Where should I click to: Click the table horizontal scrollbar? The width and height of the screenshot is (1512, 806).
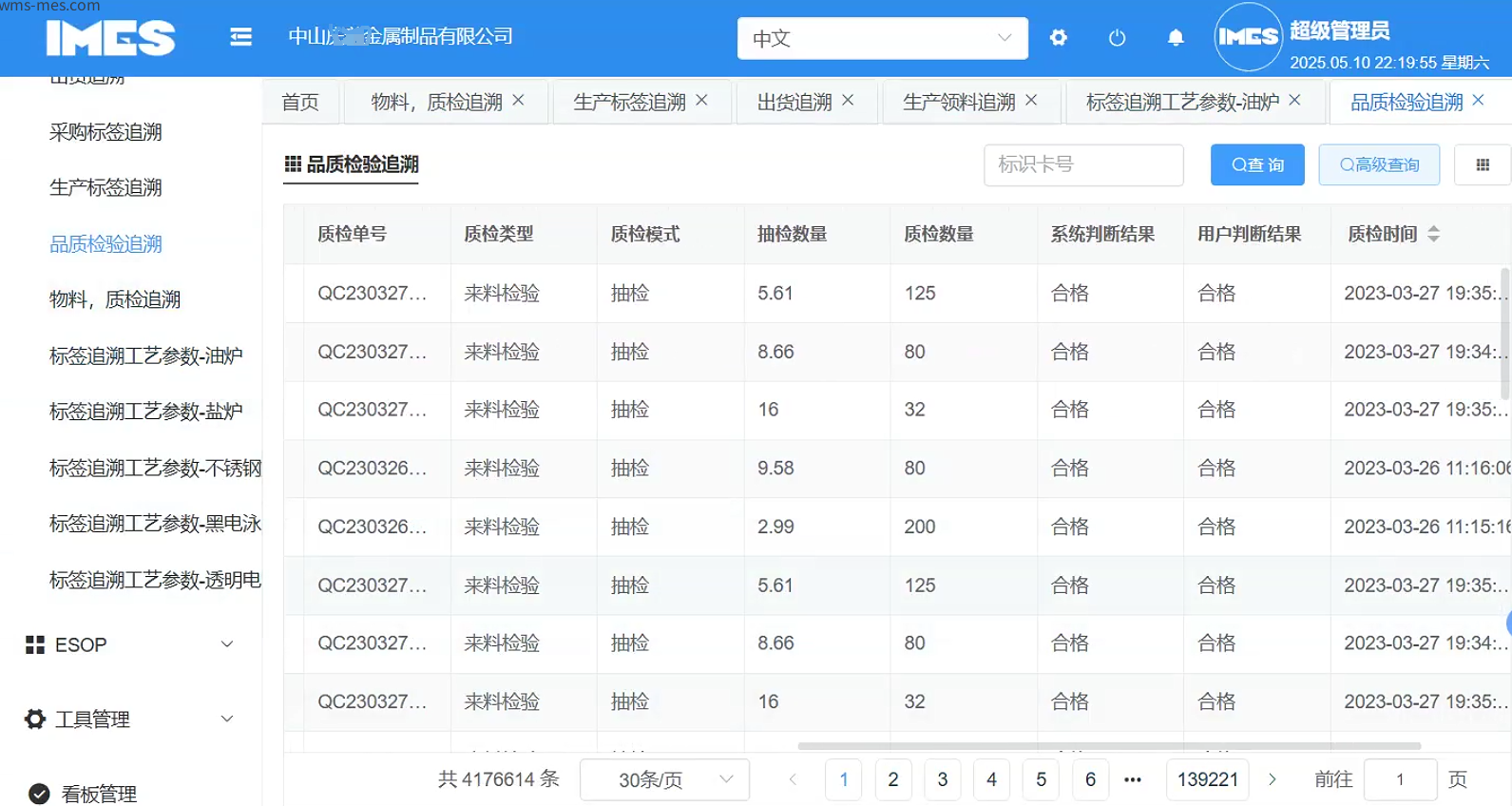coord(1109,746)
